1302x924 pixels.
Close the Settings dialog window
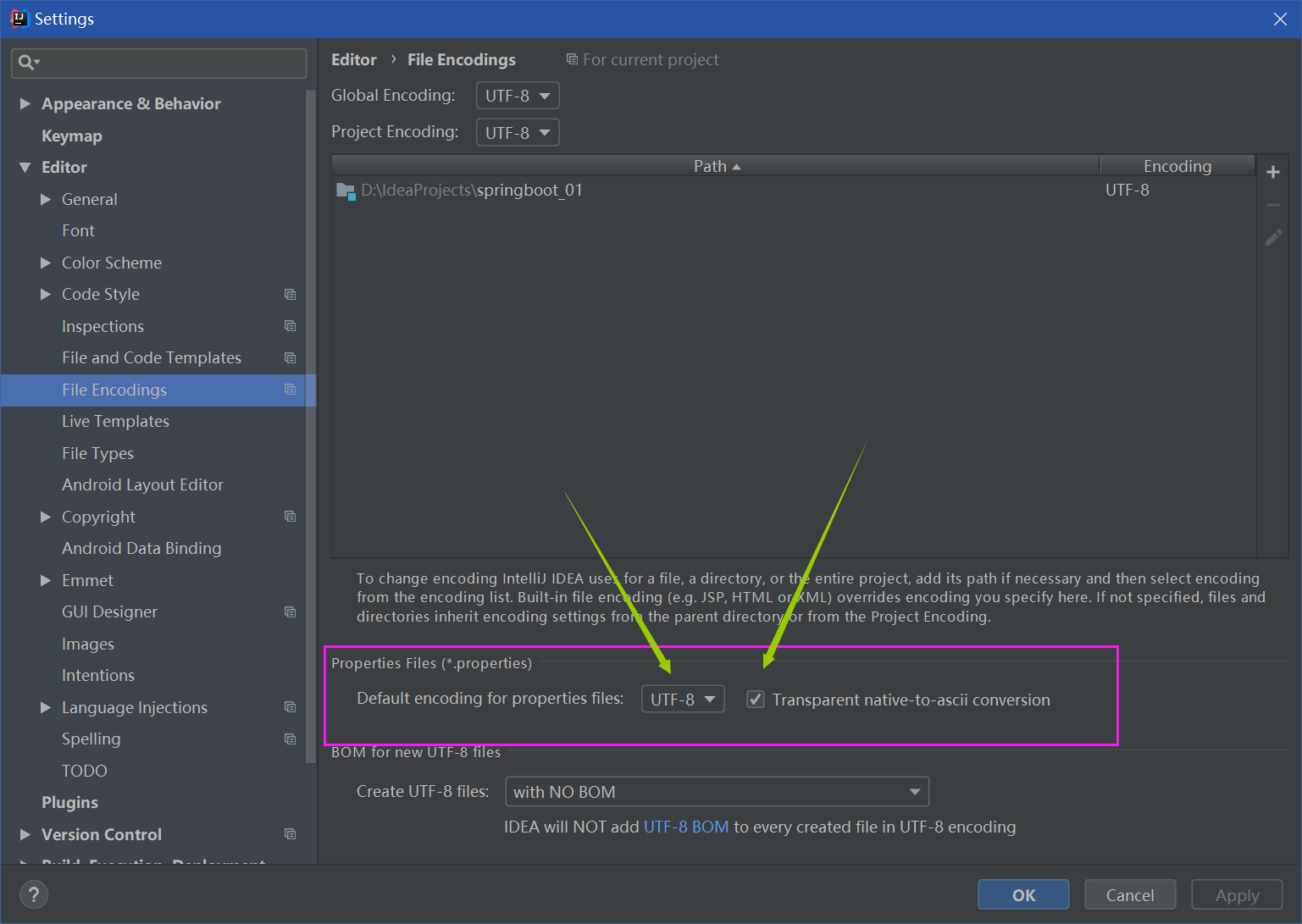1280,19
